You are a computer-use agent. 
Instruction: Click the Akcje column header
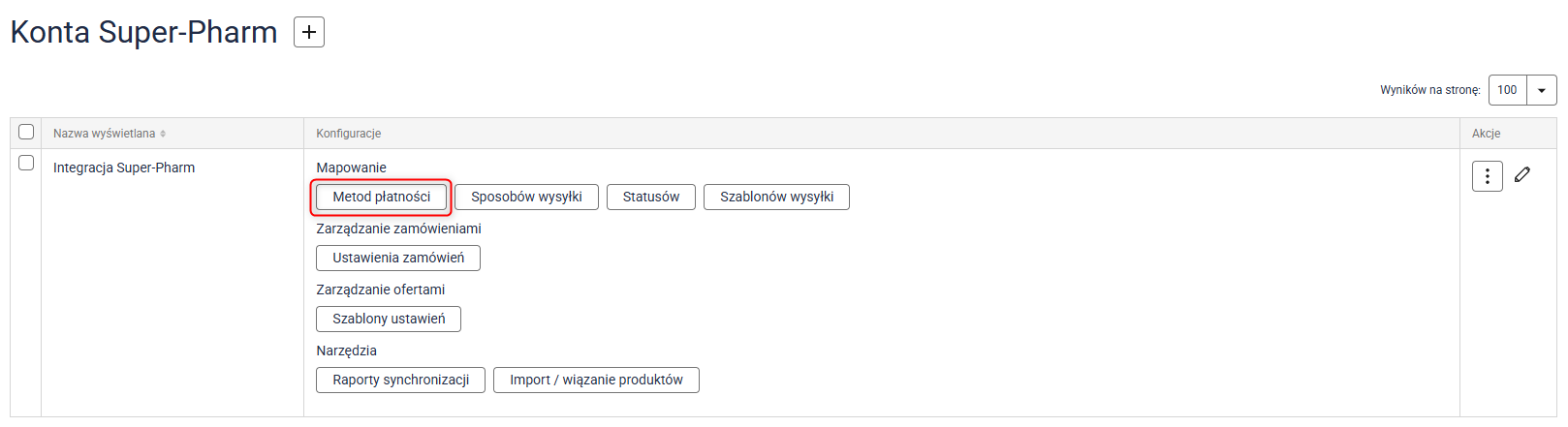point(1486,134)
